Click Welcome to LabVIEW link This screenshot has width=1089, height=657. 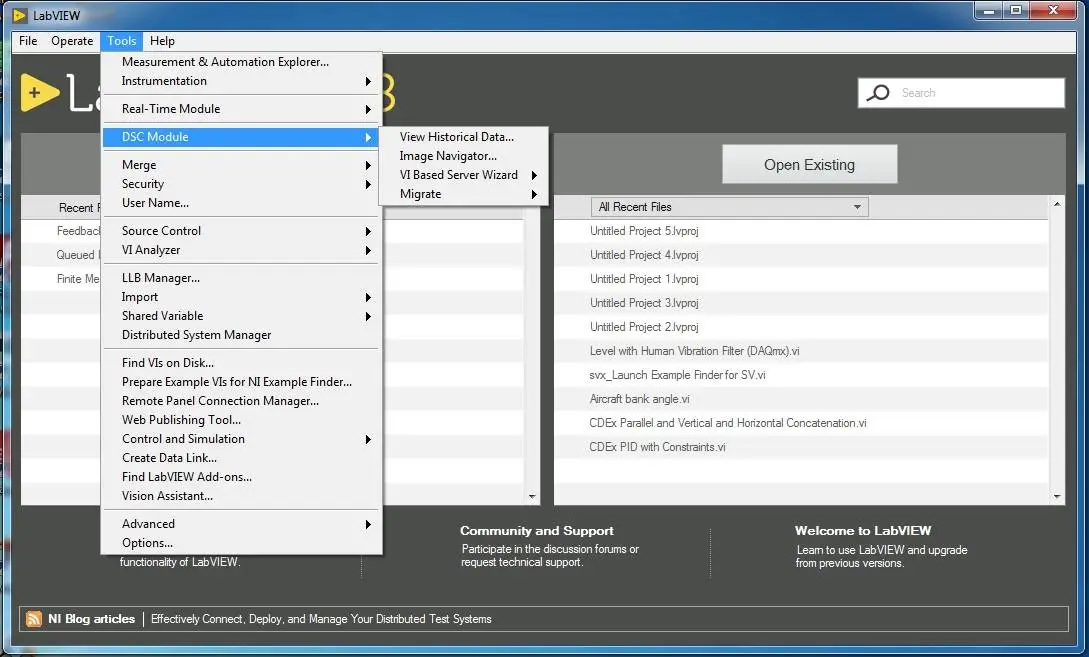pos(863,531)
